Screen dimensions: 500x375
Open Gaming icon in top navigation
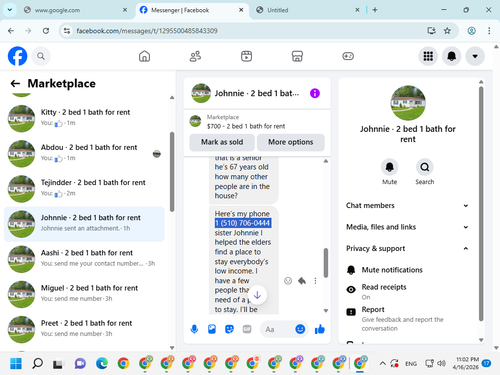click(348, 56)
